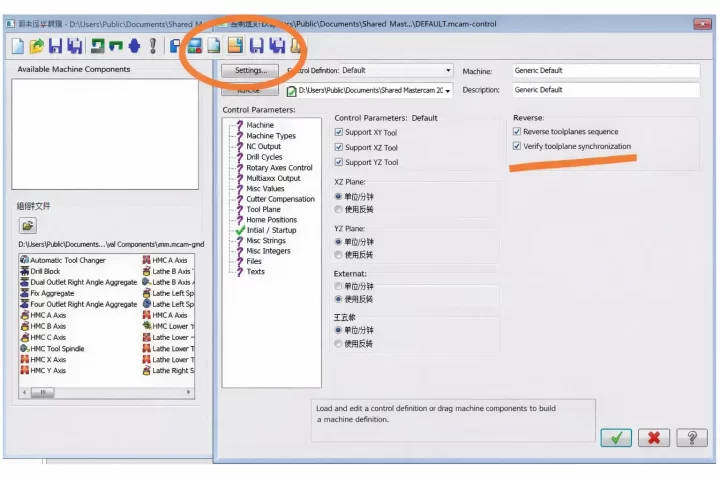Click the orange folder icon in the control toolbar
The width and height of the screenshot is (720, 480).
point(235,45)
